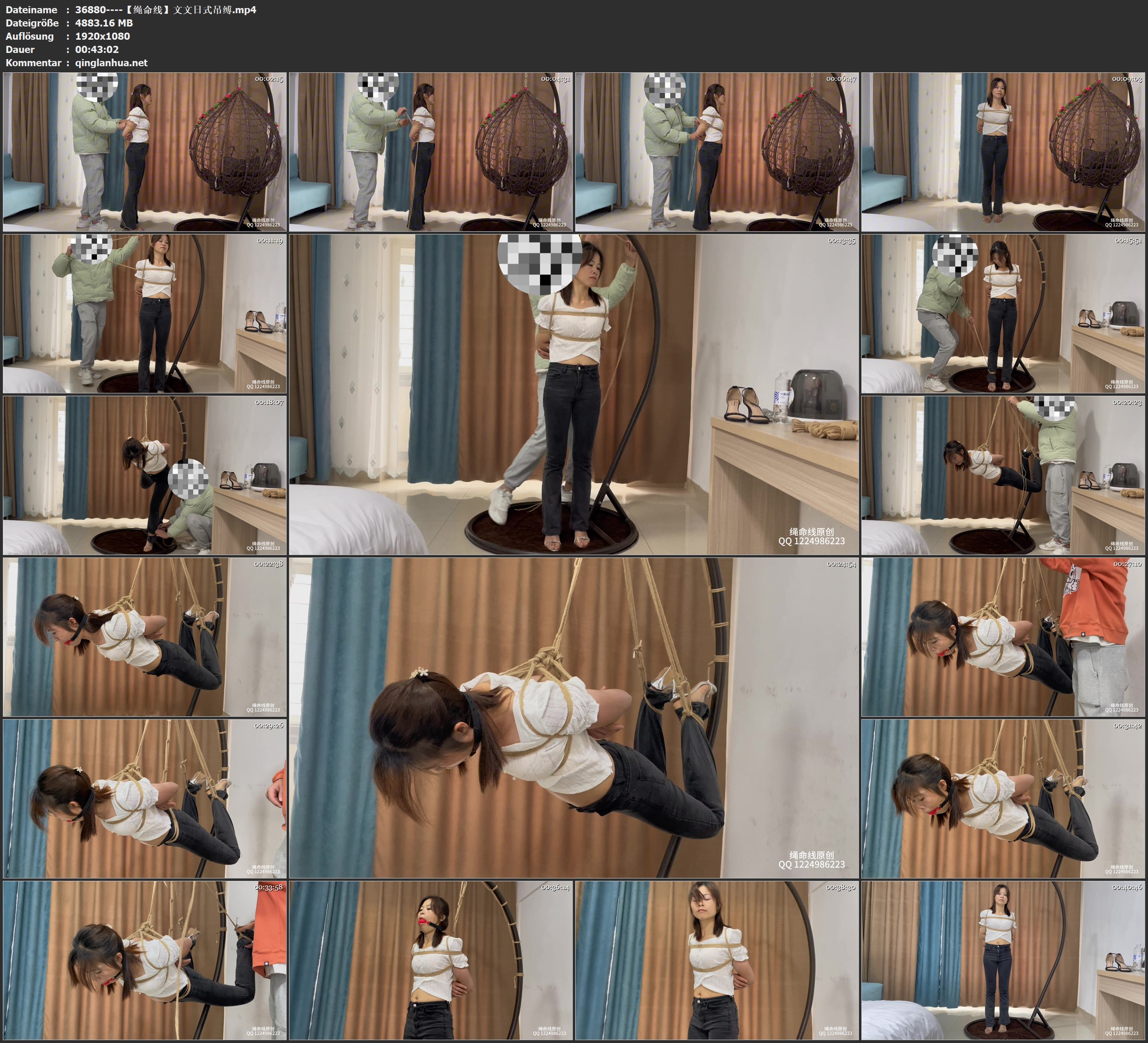Click the thumbnail marked 00:29:26
This screenshot has width=1148, height=1043.
click(145, 799)
